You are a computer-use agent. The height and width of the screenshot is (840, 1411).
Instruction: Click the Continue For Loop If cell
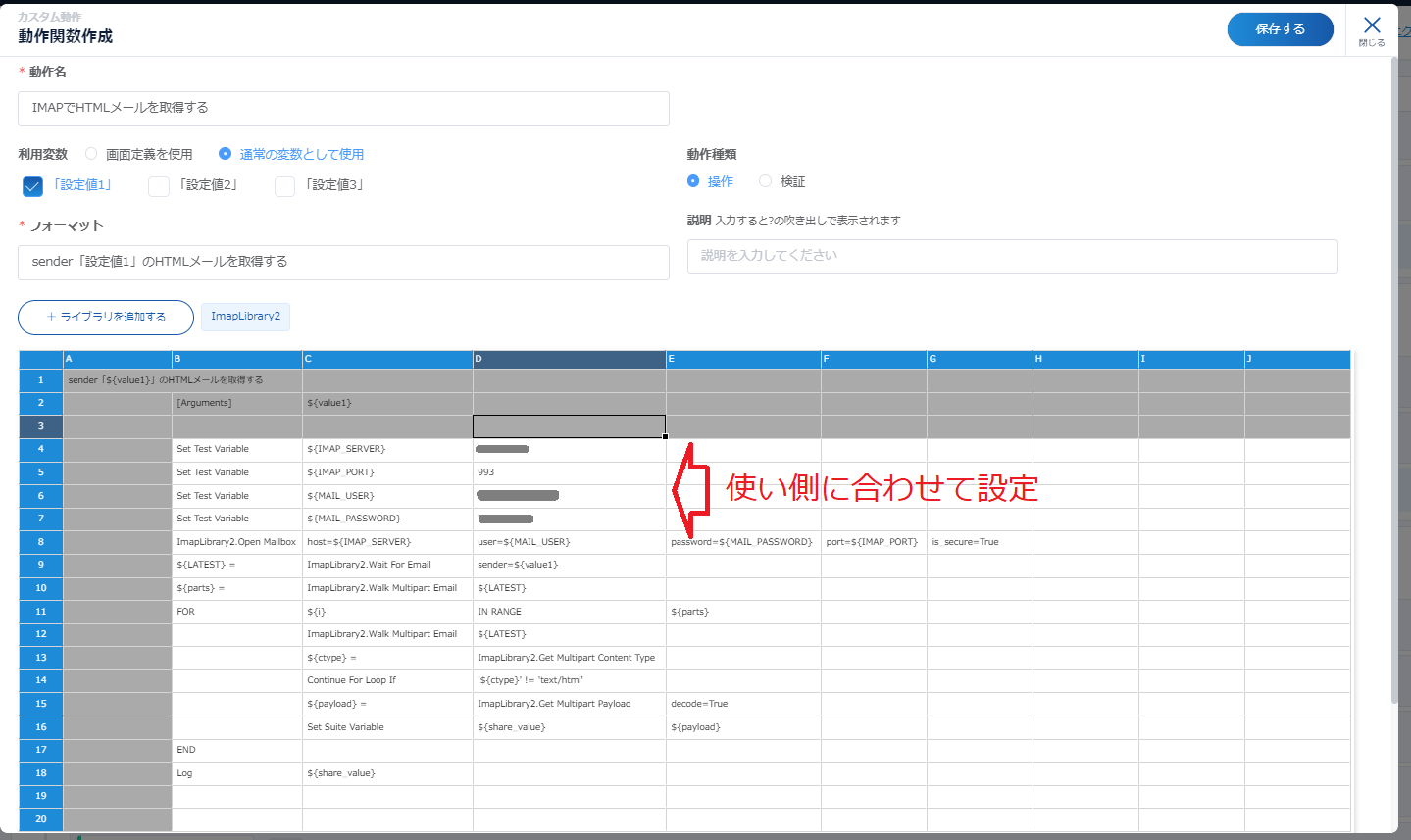(x=387, y=680)
